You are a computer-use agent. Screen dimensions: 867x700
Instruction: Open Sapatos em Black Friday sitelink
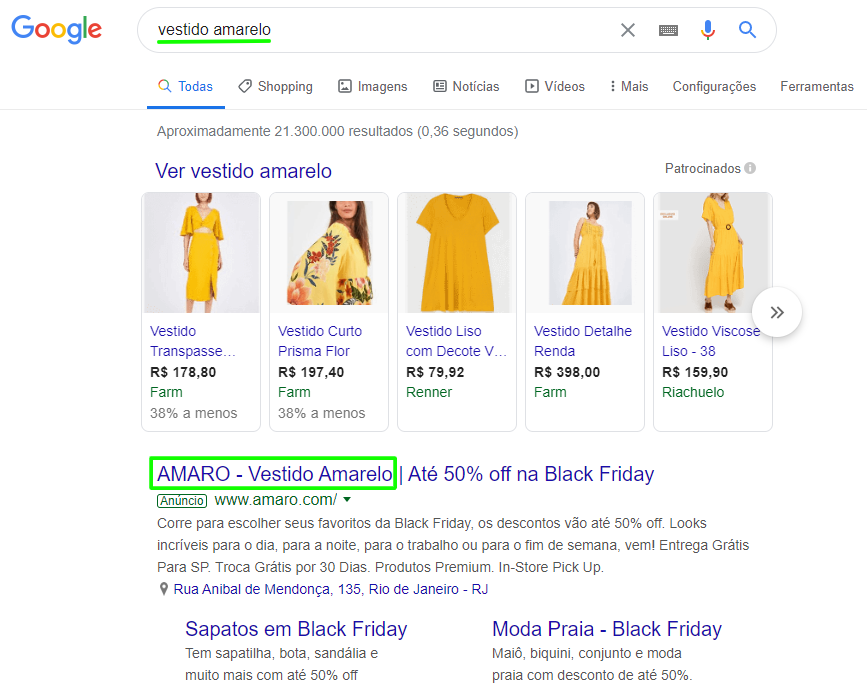(x=296, y=629)
